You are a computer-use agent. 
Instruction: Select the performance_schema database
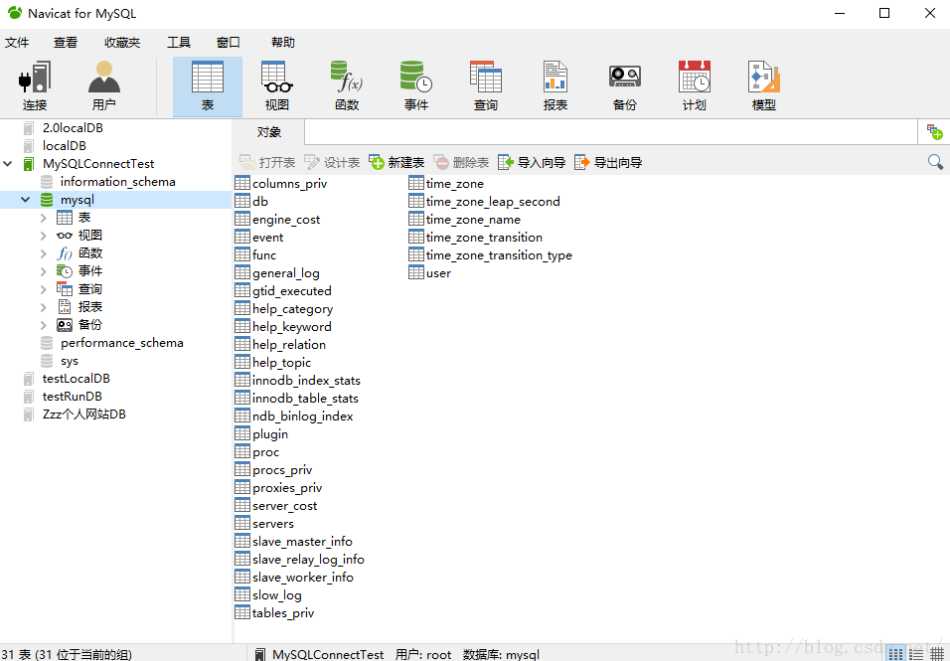pyautogui.click(x=122, y=343)
